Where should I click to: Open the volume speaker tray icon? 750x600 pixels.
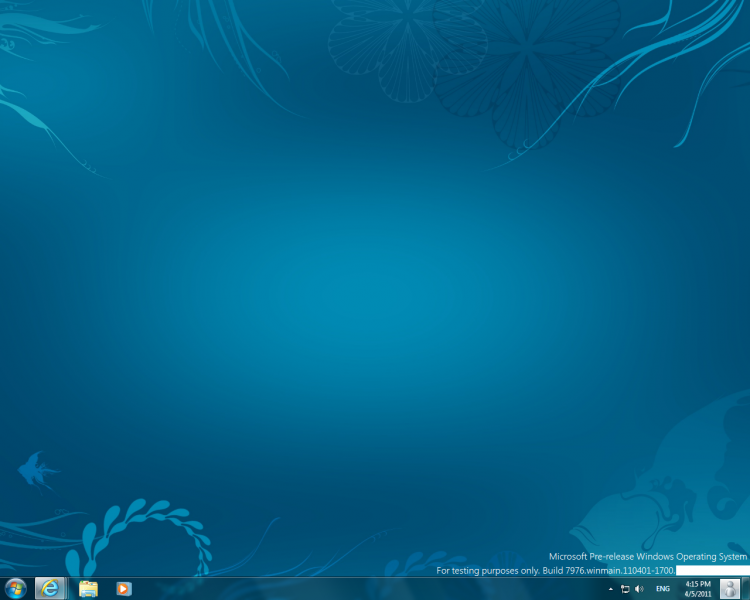(639, 589)
